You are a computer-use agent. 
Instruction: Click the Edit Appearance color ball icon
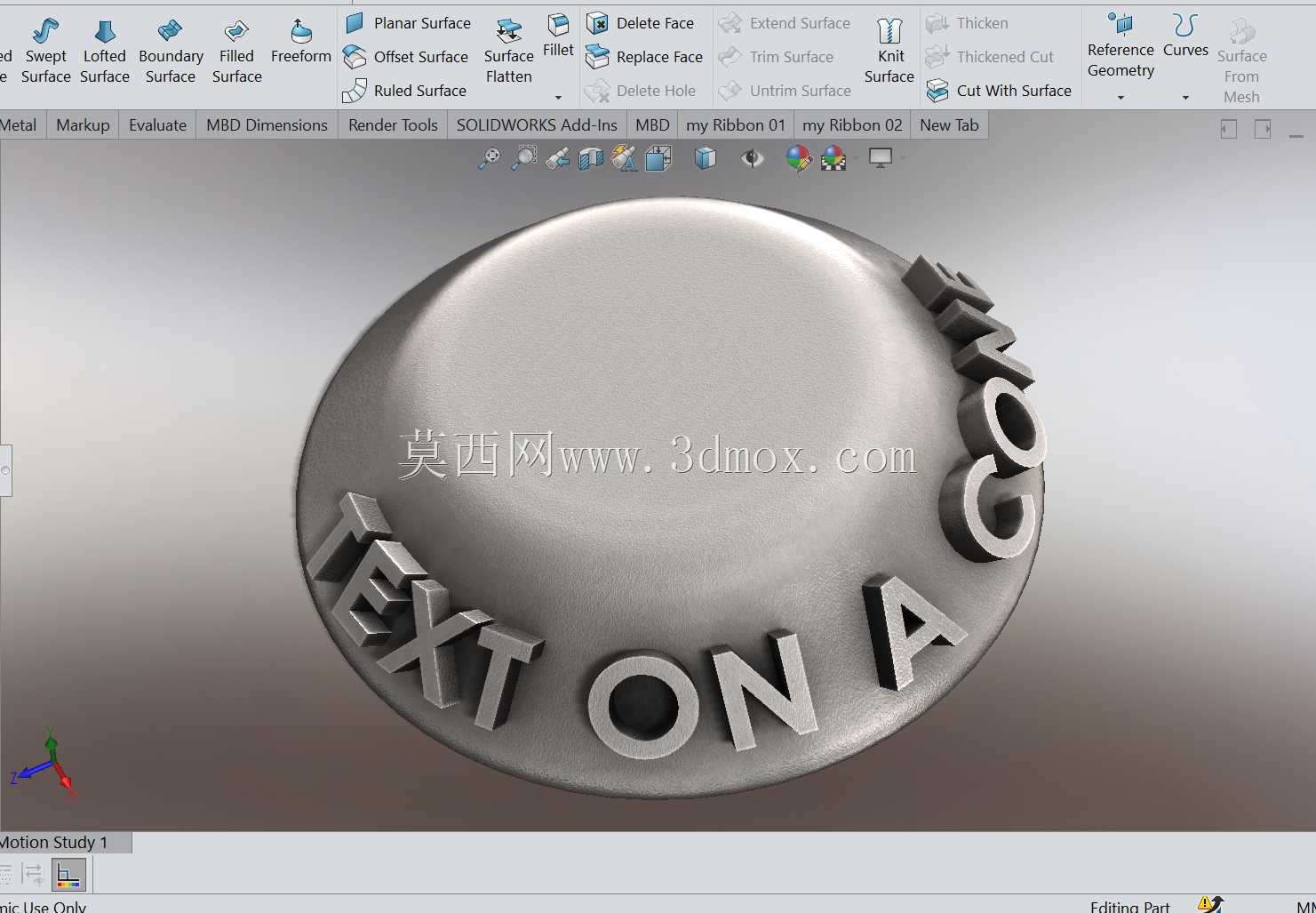pyautogui.click(x=799, y=158)
